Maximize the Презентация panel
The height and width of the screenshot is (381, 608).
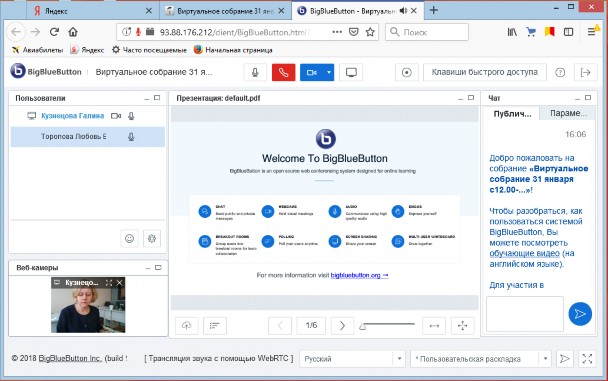[x=471, y=98]
